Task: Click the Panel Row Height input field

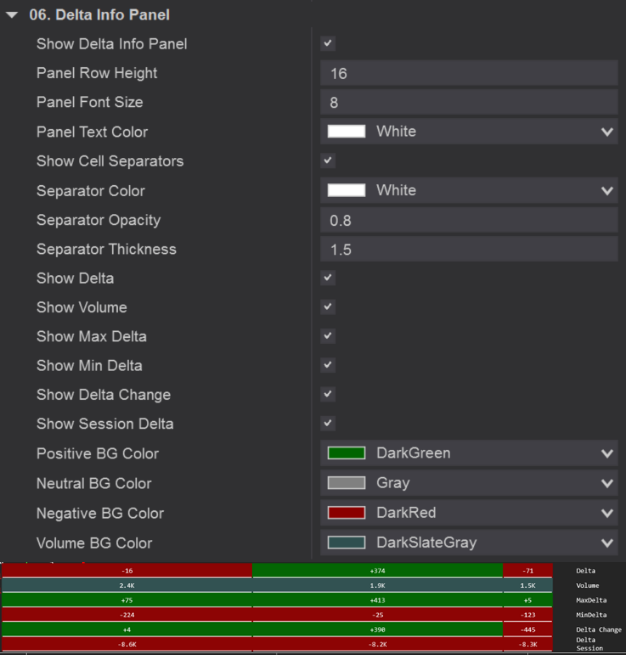Action: (468, 74)
